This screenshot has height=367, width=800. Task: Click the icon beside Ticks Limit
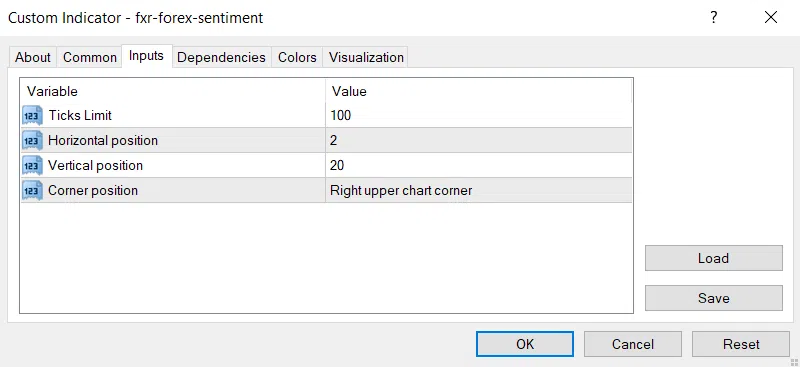(x=33, y=115)
